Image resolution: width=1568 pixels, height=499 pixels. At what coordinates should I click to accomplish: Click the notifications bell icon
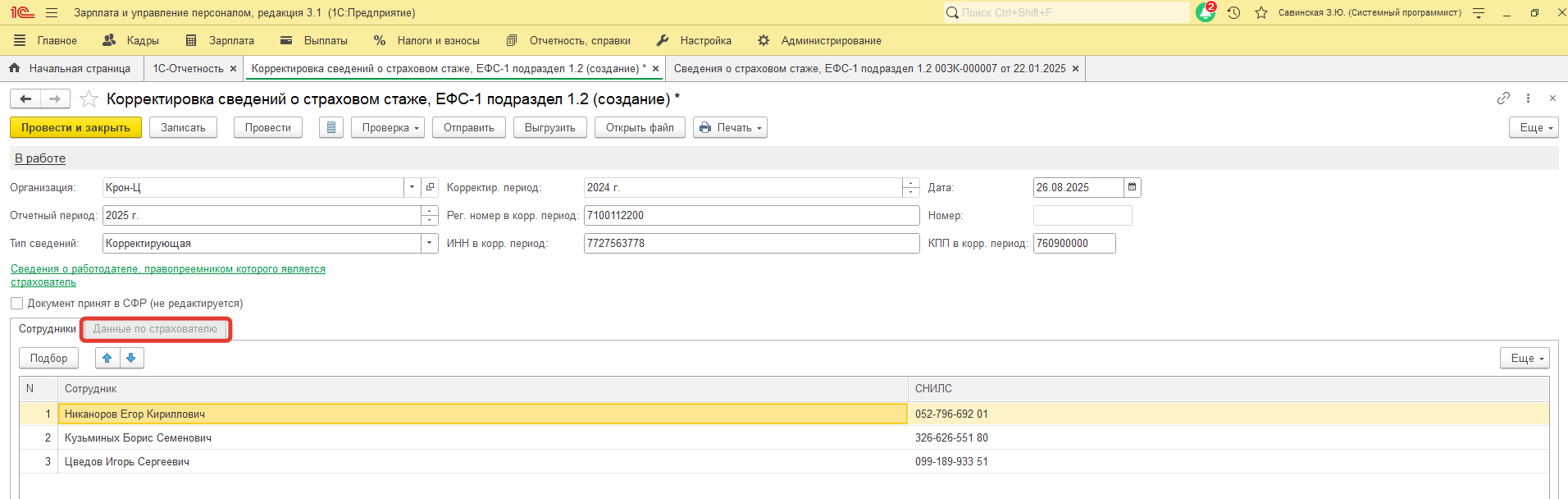pos(1205,13)
